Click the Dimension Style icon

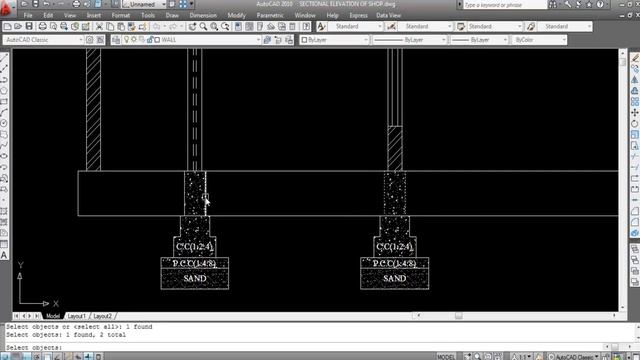pyautogui.click(x=391, y=27)
